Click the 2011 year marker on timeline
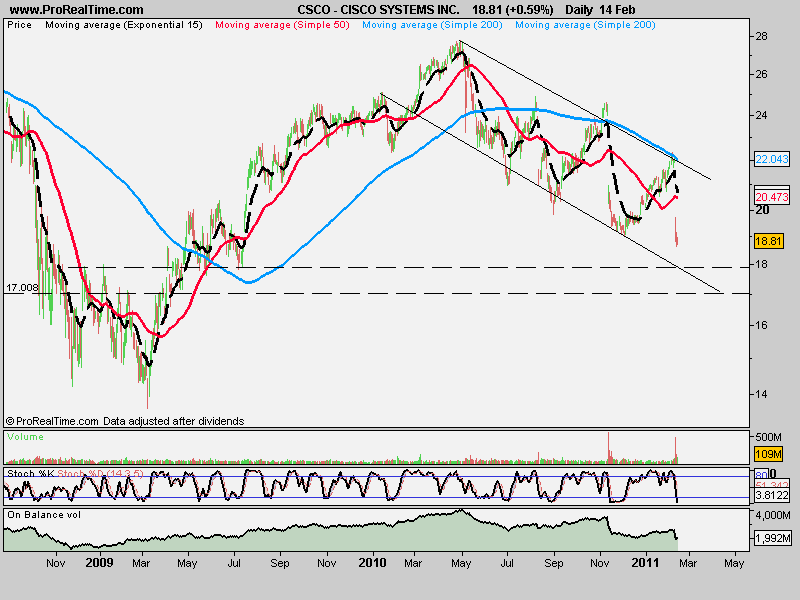The image size is (800, 600). (x=645, y=563)
